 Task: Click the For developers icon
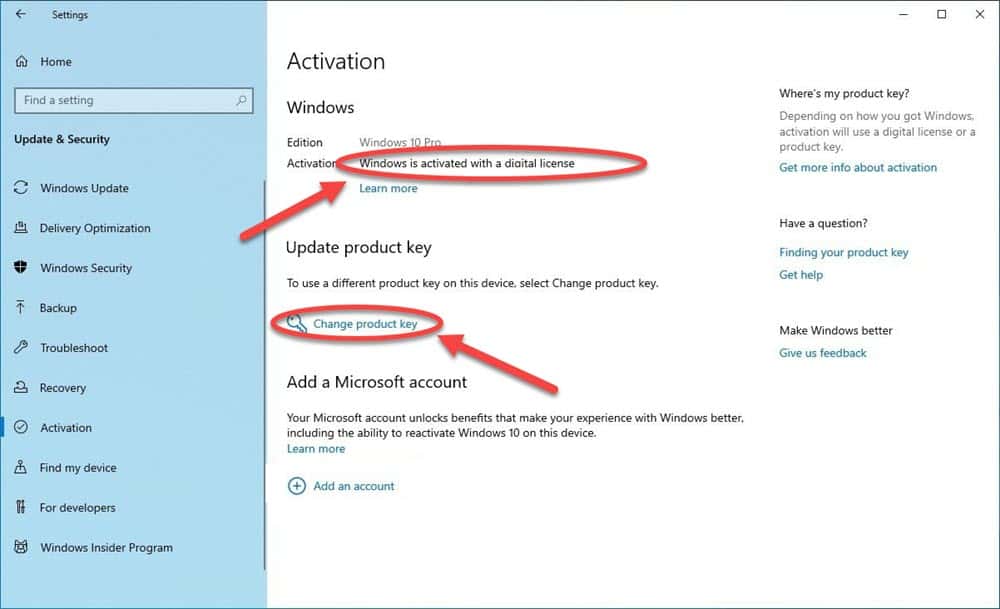(21, 507)
